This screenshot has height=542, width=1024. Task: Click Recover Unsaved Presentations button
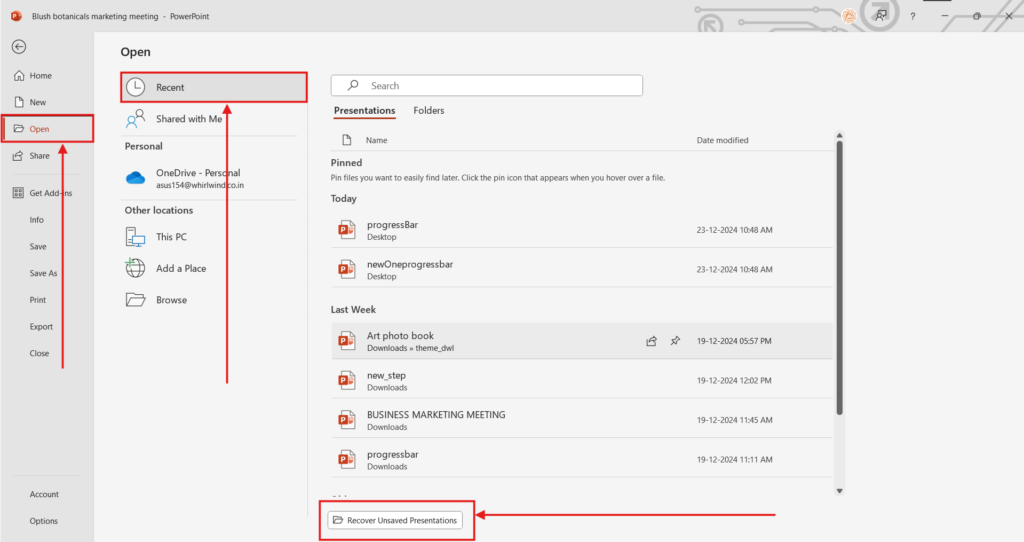pyautogui.click(x=396, y=520)
